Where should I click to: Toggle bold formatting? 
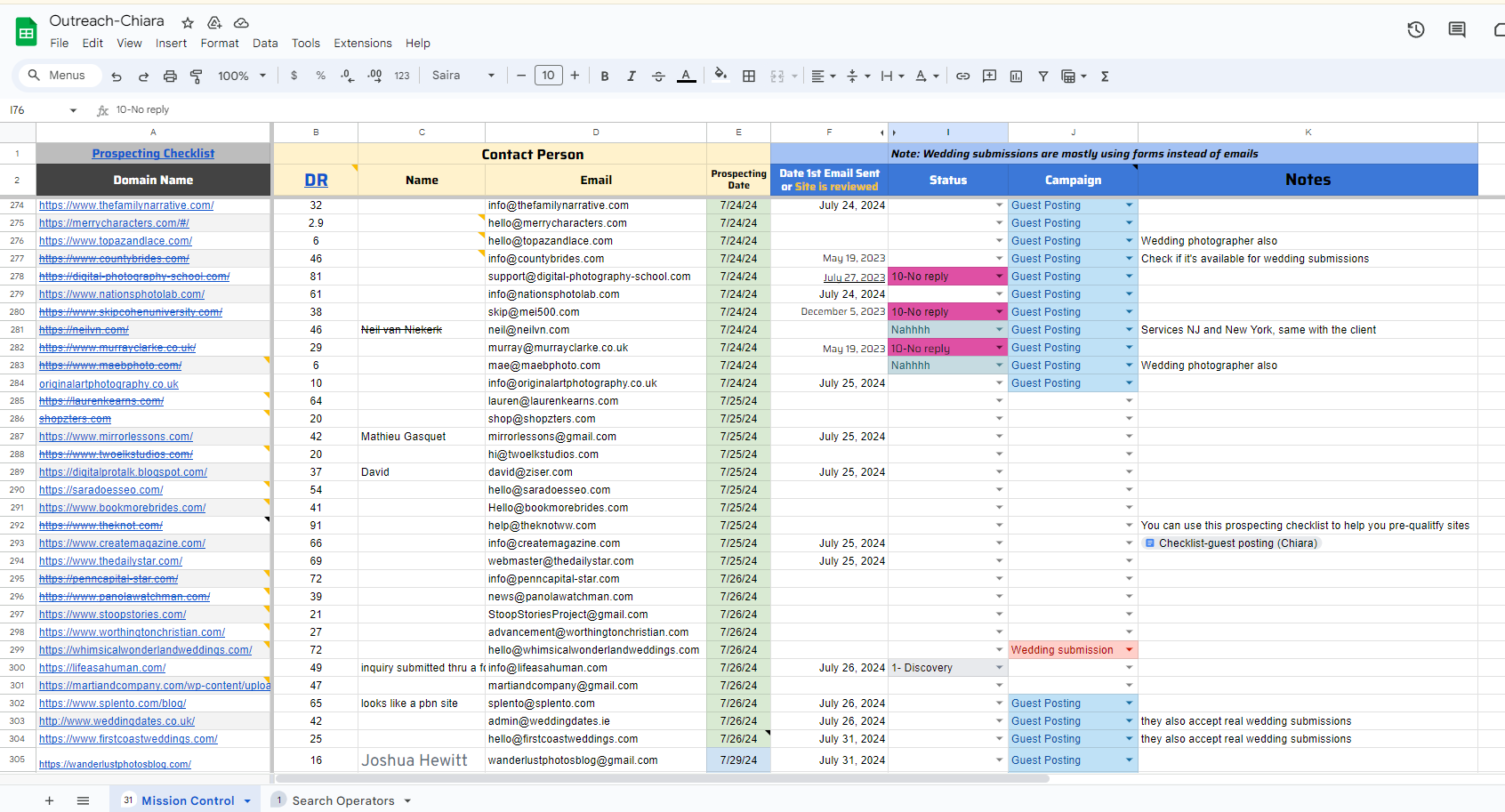coord(605,76)
